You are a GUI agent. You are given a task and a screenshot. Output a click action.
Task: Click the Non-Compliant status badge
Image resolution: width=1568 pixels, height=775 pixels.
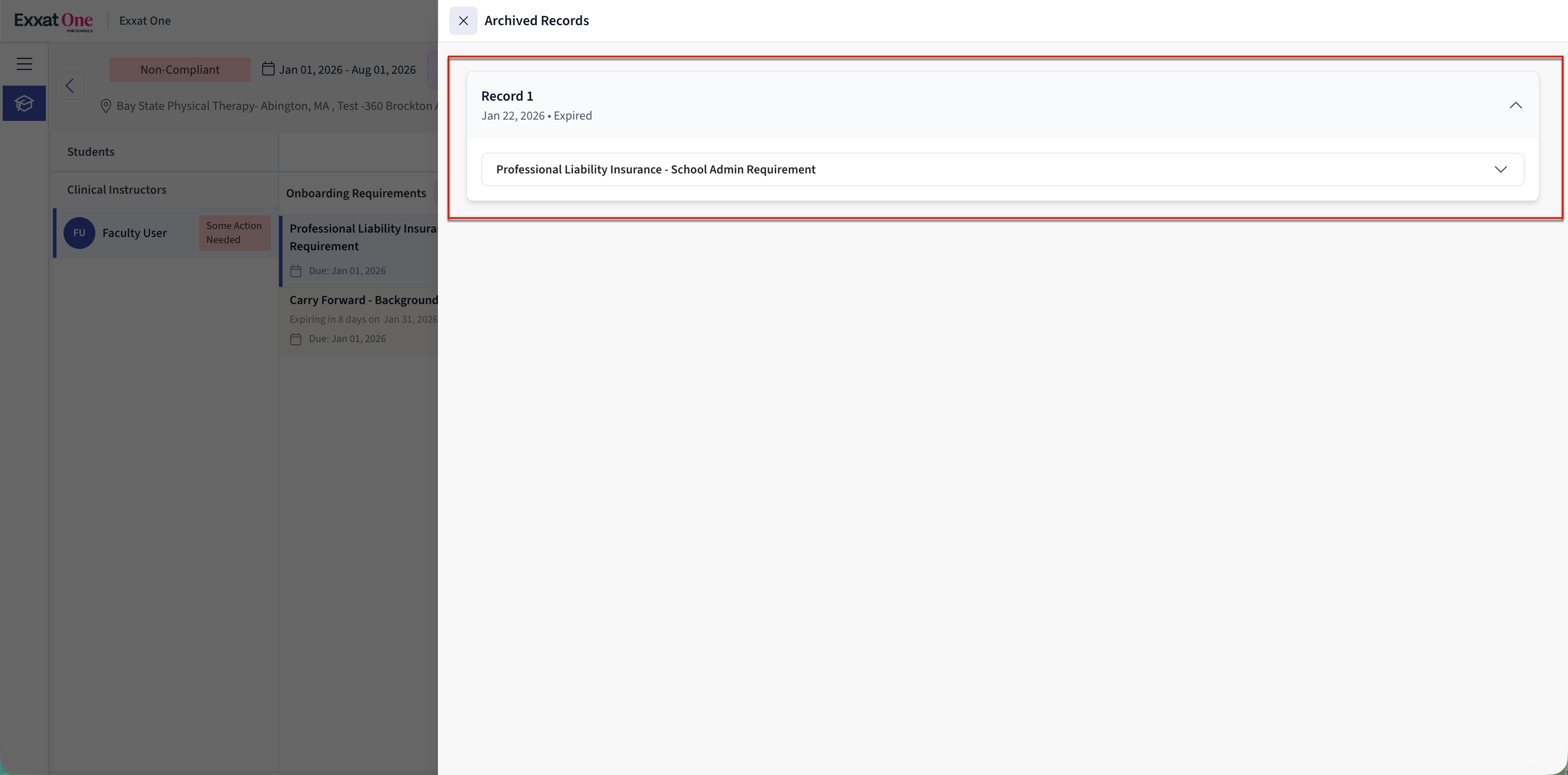tap(180, 69)
